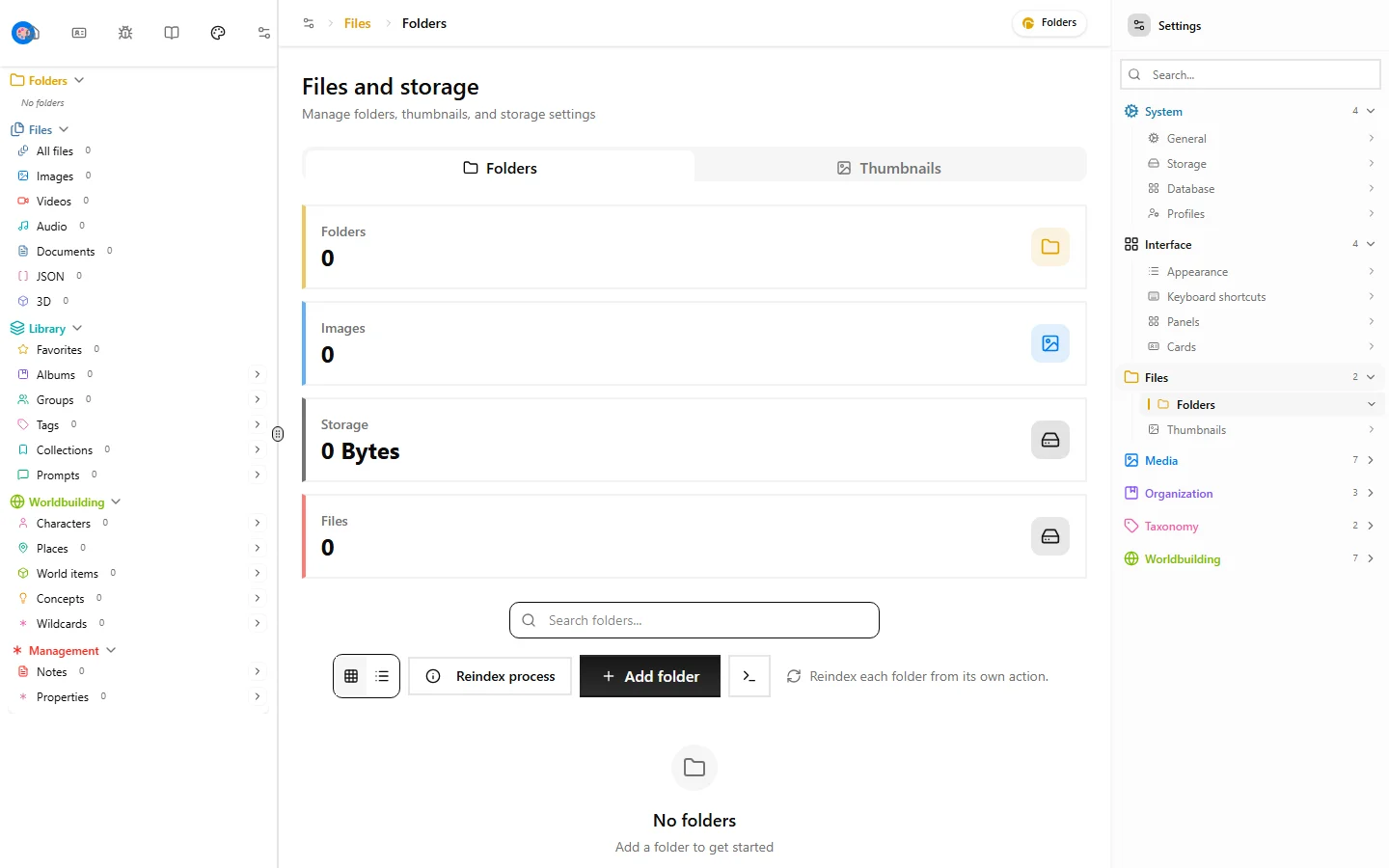Select the Folders tab
Screen dimensions: 1389x868
[500, 168]
